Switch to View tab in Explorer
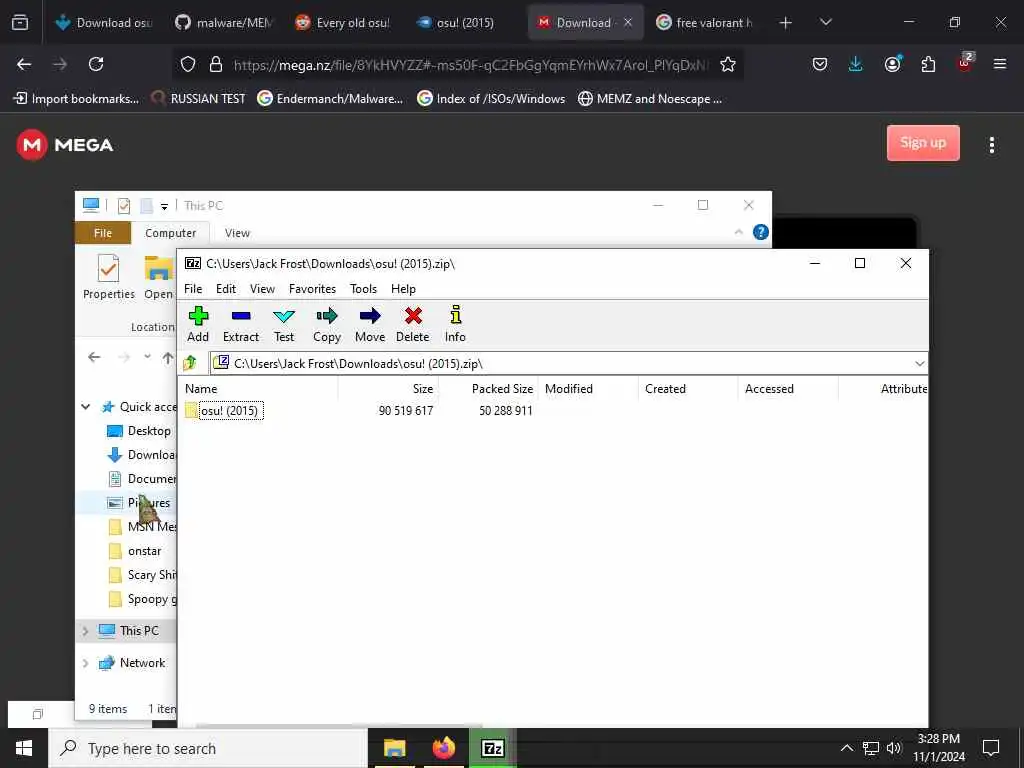1024x768 pixels. [237, 233]
